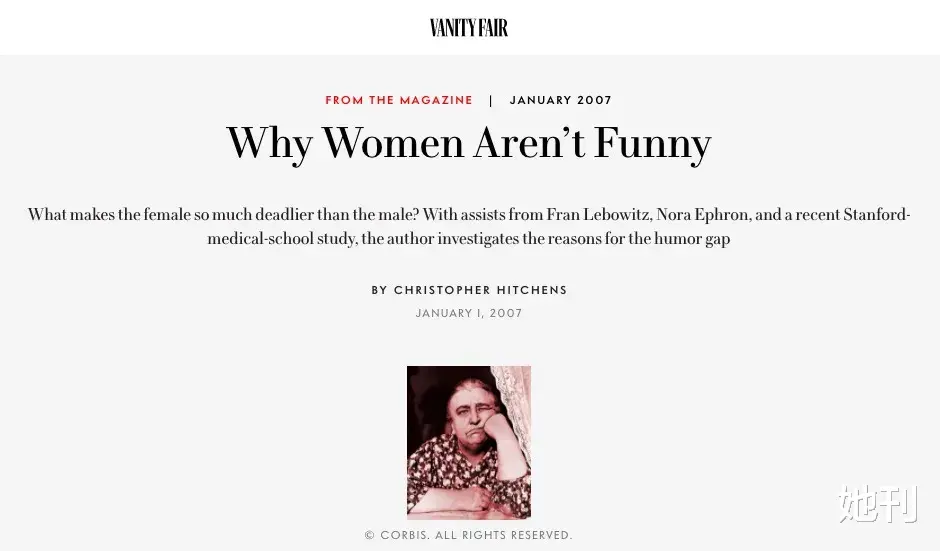This screenshot has width=940, height=551.
Task: Click the Why Women Aren't Funny headline
Action: (x=469, y=143)
